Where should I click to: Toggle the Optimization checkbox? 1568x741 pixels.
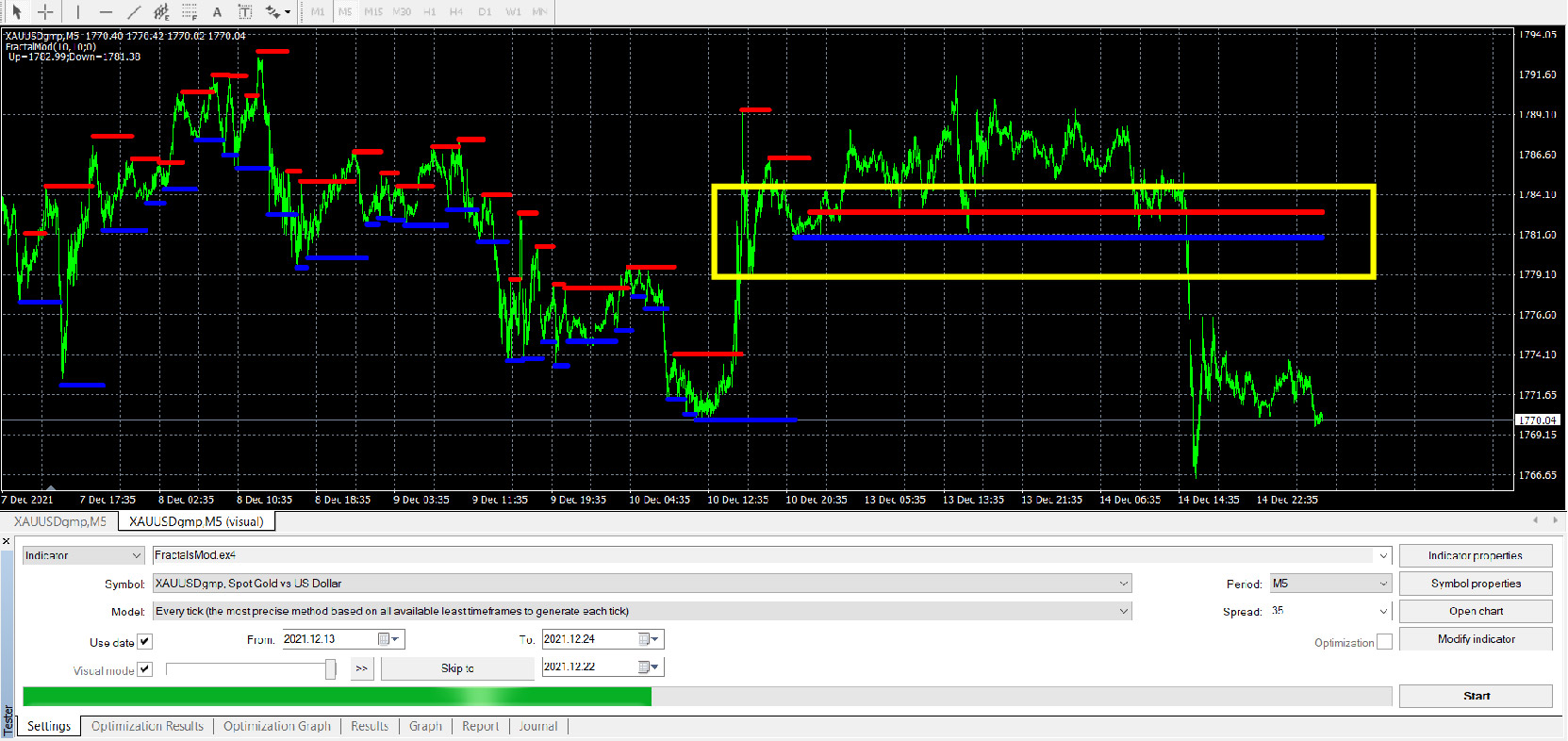1384,642
